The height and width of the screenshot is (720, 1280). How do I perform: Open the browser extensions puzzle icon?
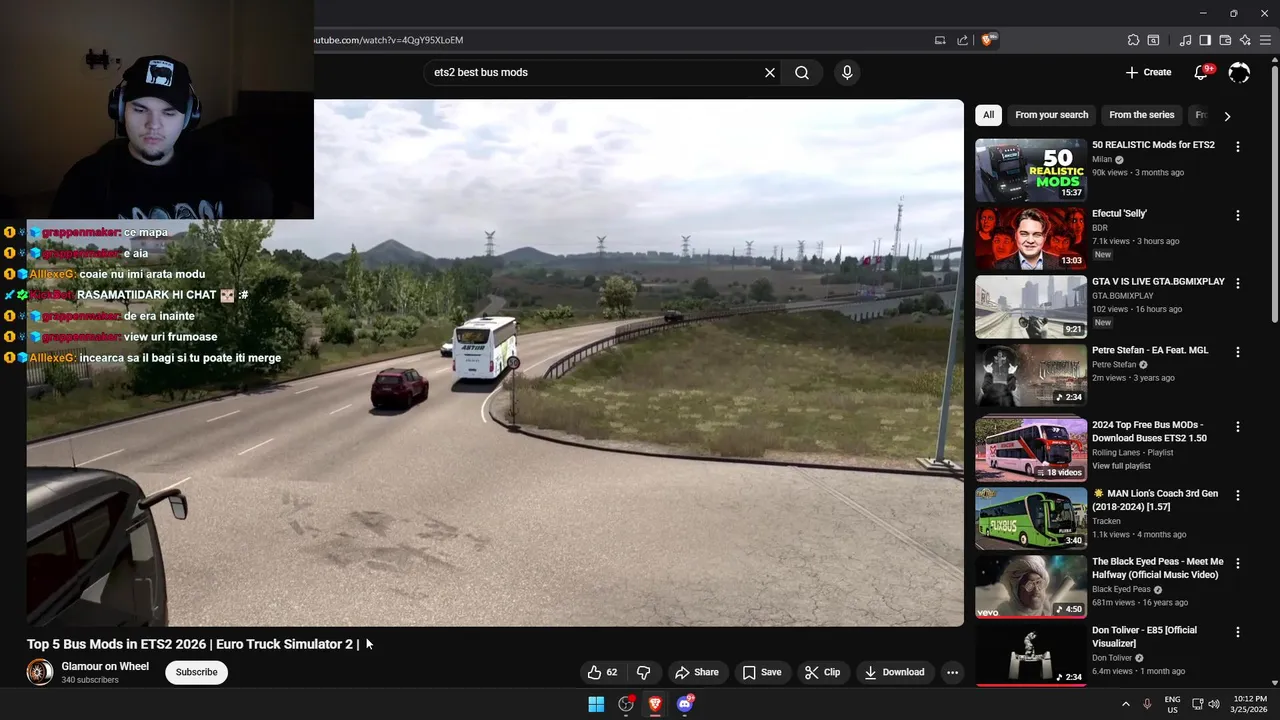click(x=1133, y=40)
